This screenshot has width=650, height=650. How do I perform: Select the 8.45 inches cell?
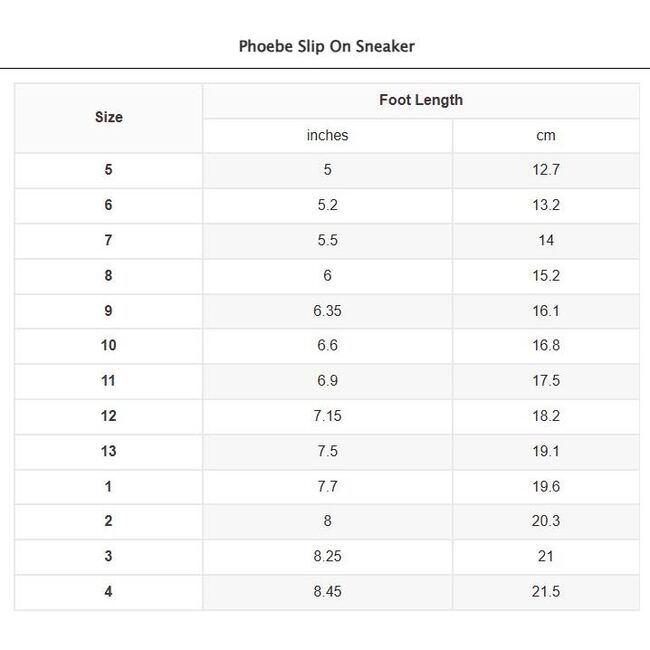[327, 592]
